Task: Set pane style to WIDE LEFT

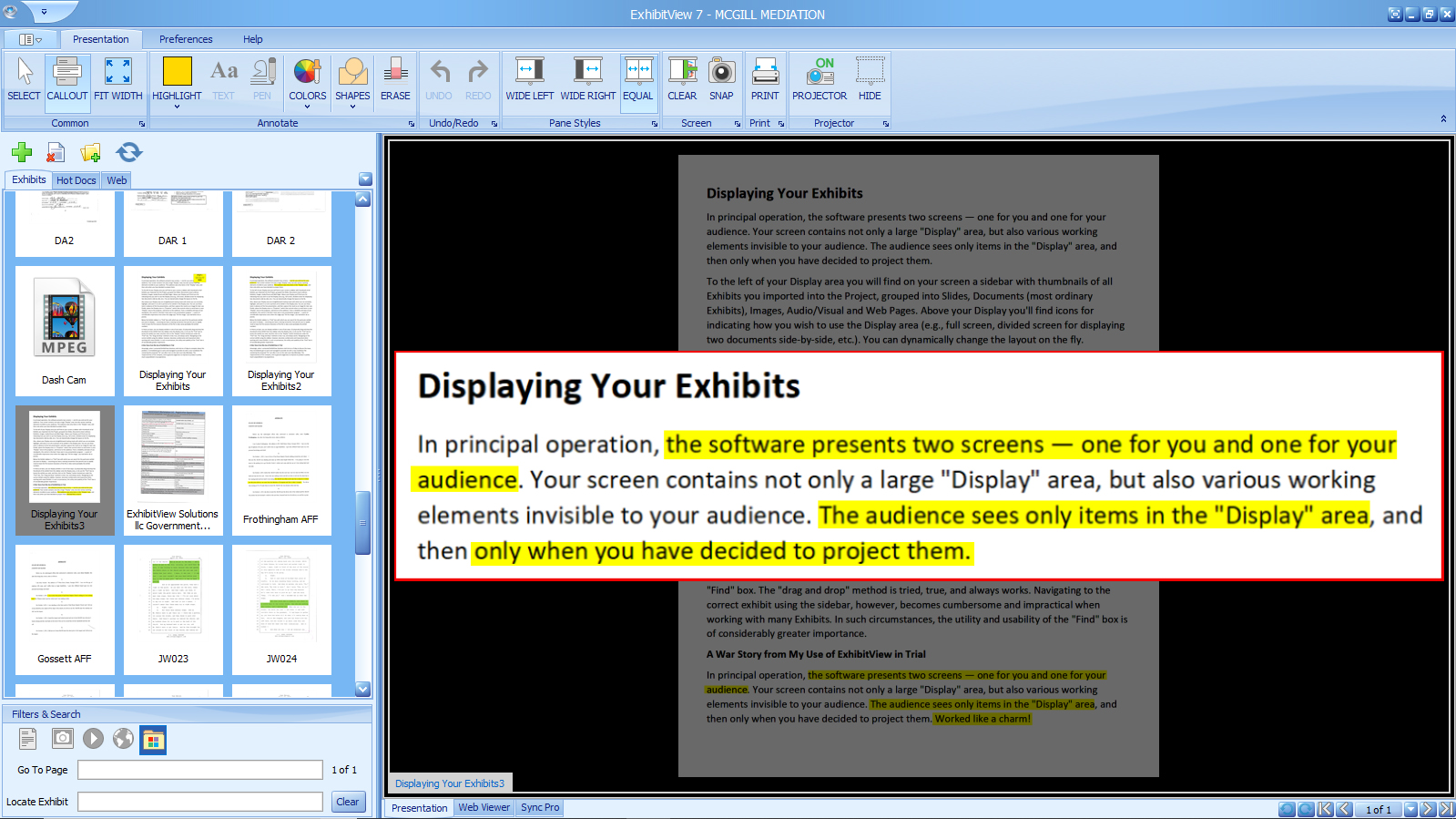Action: (x=530, y=79)
